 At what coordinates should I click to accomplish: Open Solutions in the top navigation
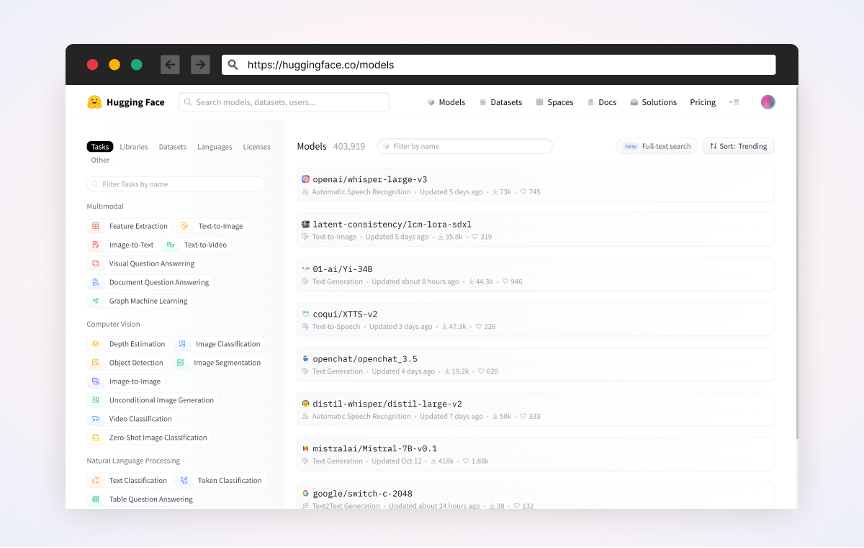653,102
